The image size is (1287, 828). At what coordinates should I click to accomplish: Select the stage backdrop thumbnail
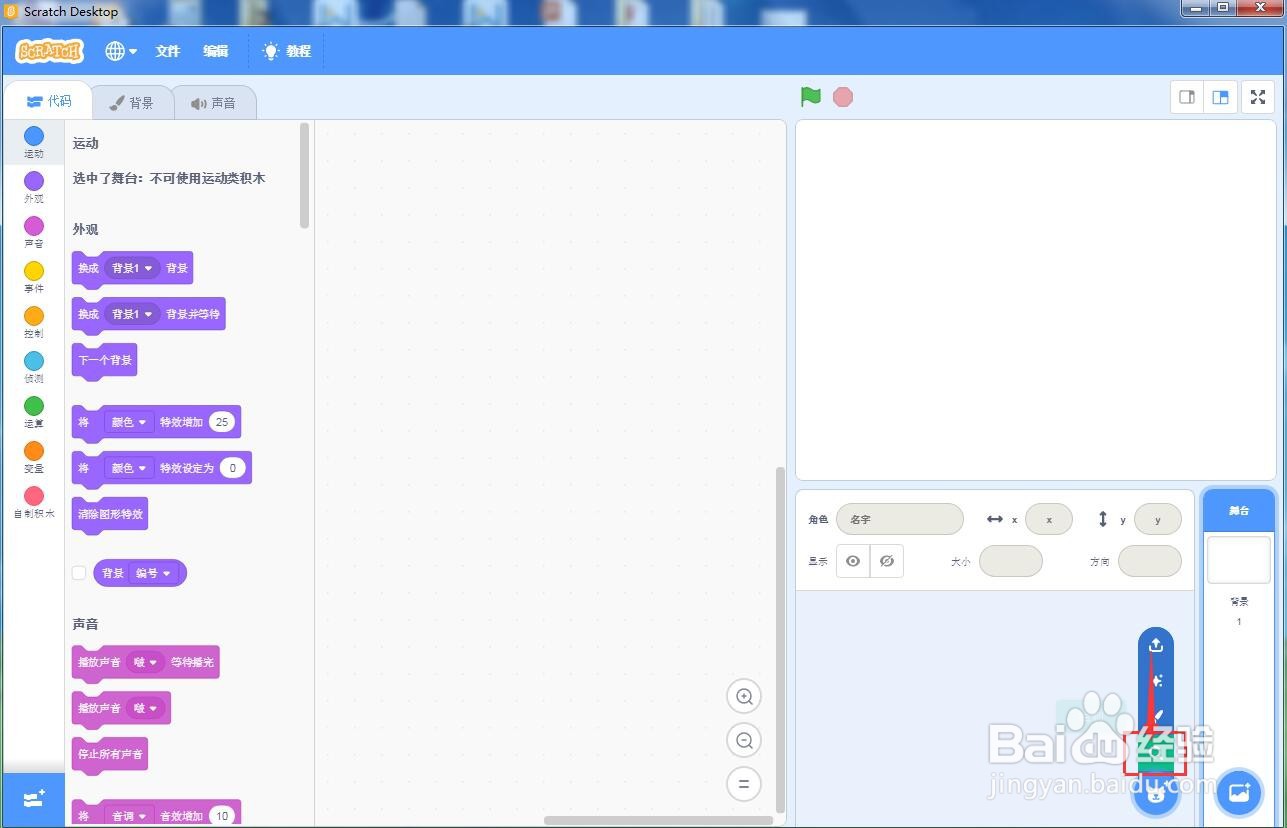point(1239,560)
